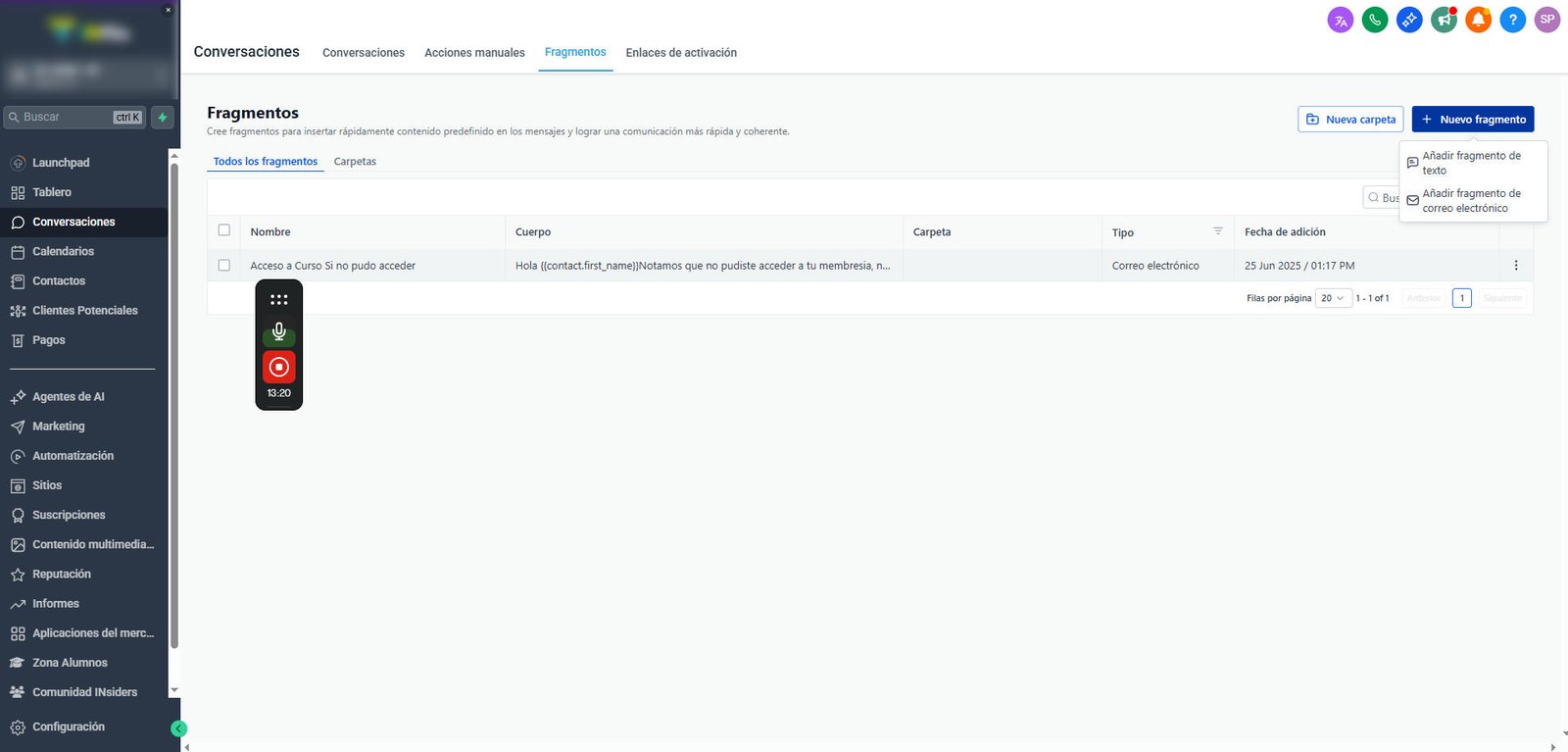Open the megaphone announcements icon
This screenshot has width=1568, height=752.
1444,20
